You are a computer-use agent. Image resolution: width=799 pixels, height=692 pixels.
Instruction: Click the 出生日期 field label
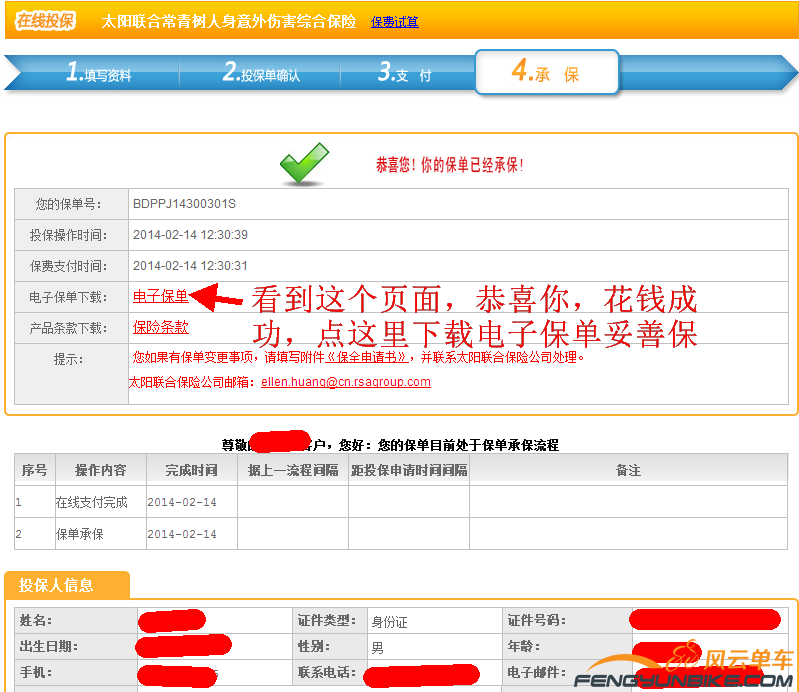[x=48, y=647]
